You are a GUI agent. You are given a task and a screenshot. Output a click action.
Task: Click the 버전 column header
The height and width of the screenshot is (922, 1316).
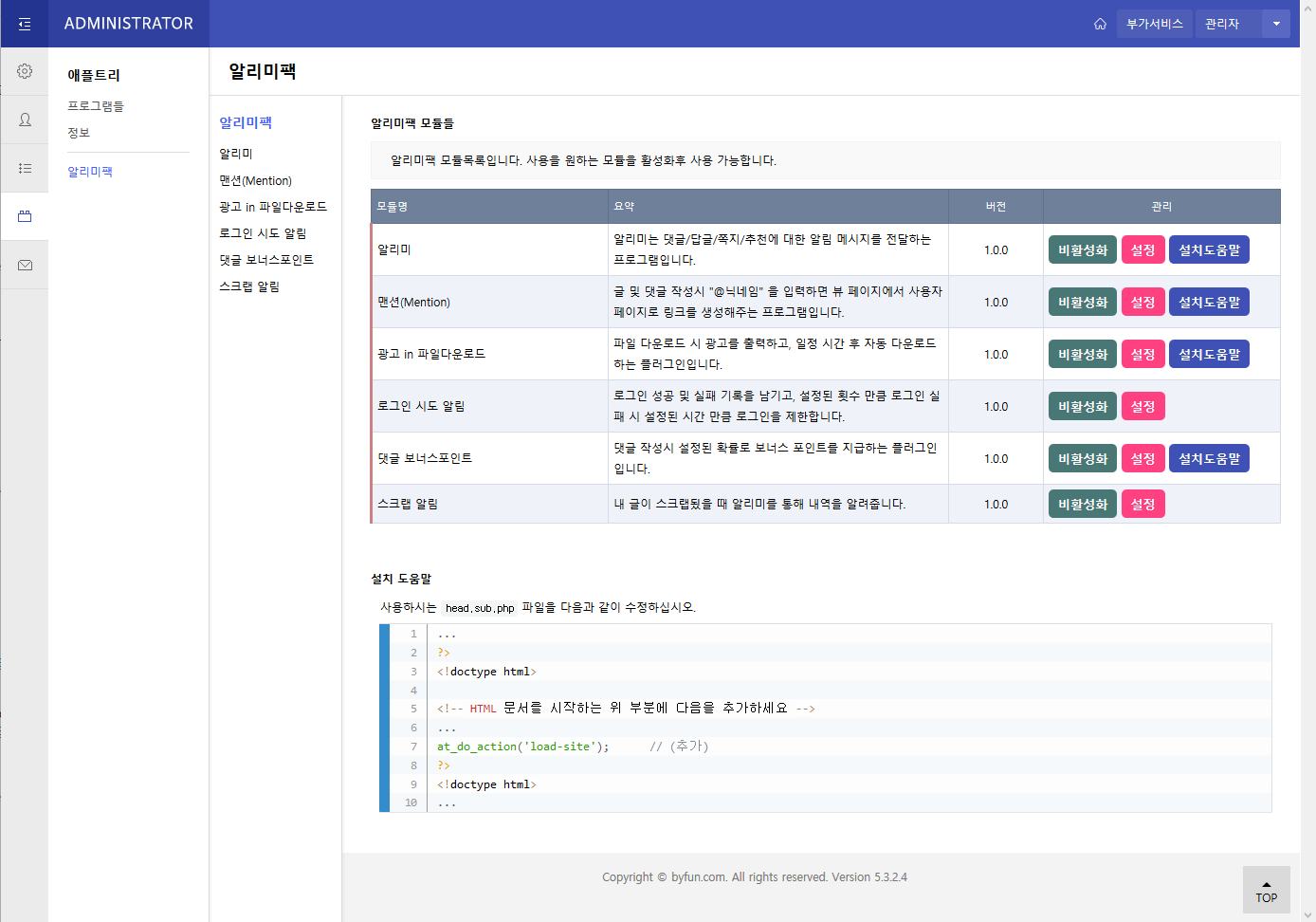click(x=996, y=207)
